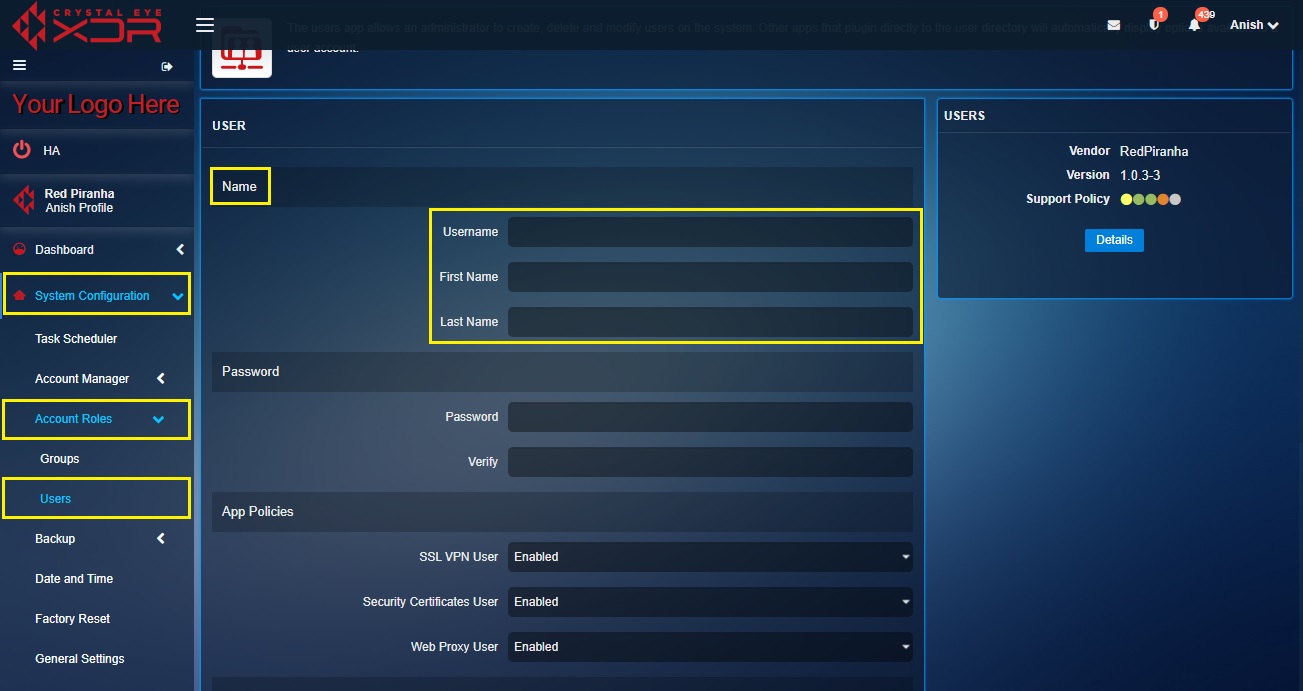Toggle the sidebar hamburger icon below logo
The width and height of the screenshot is (1303, 691).
pyautogui.click(x=19, y=65)
